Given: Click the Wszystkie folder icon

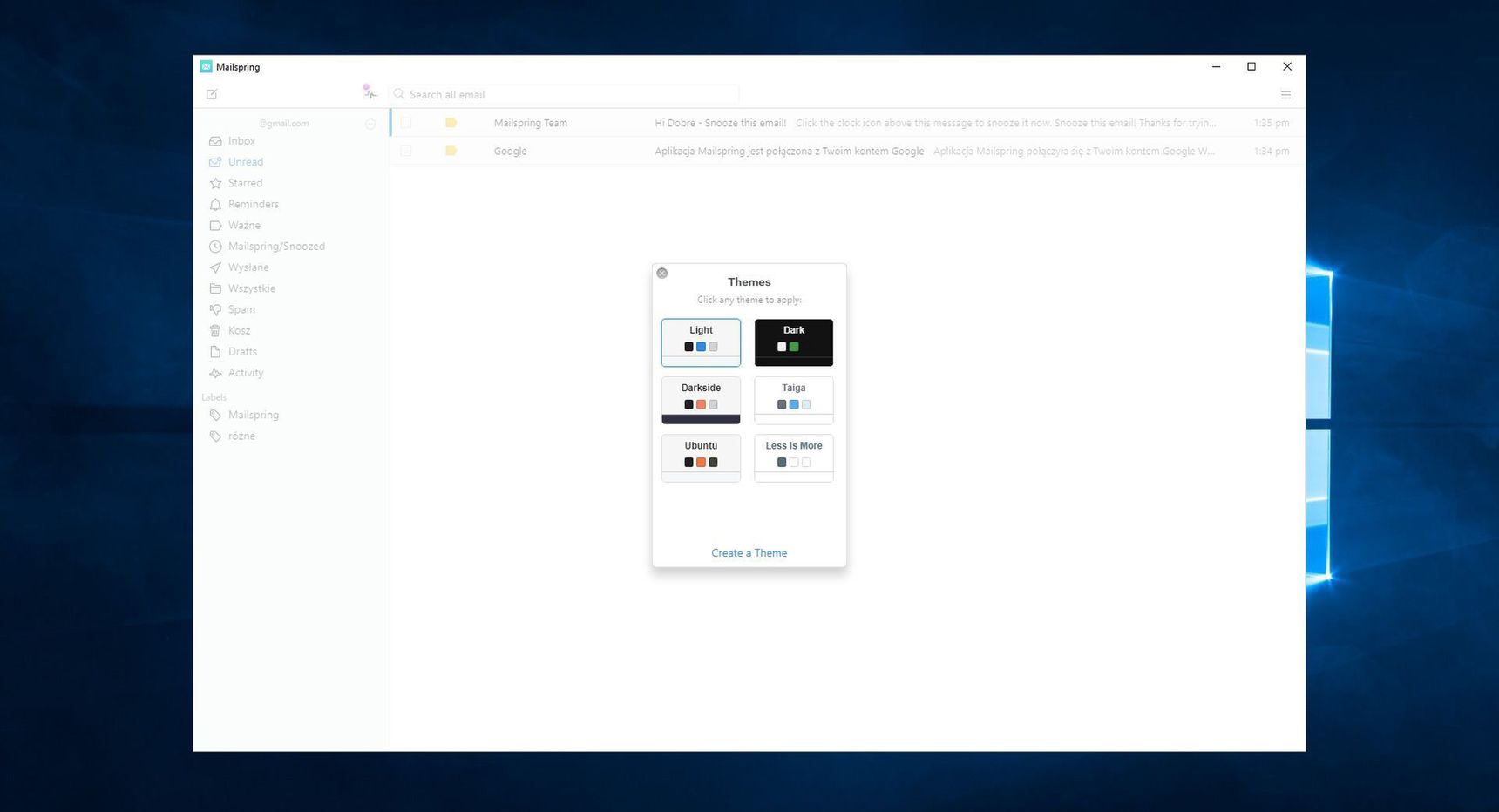Looking at the screenshot, I should click(215, 288).
